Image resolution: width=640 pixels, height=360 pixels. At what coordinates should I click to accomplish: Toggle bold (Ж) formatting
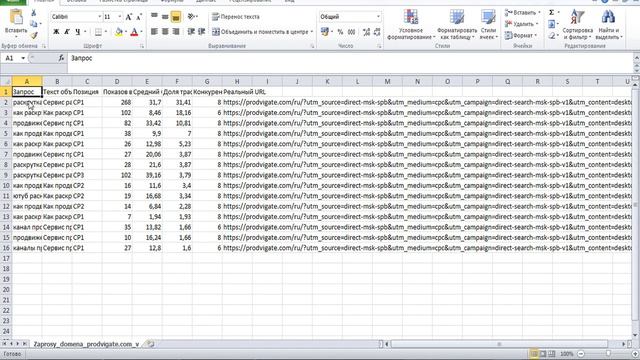56,32
